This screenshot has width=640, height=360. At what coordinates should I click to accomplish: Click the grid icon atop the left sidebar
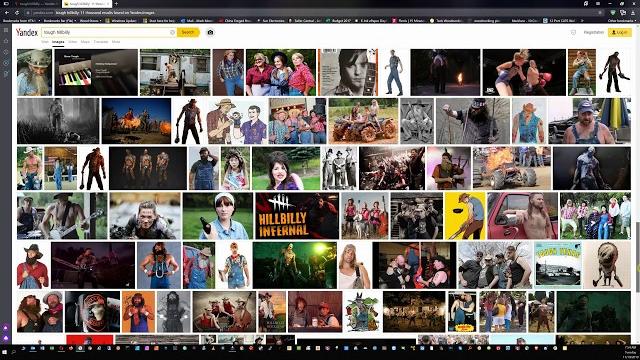click(x=6, y=30)
